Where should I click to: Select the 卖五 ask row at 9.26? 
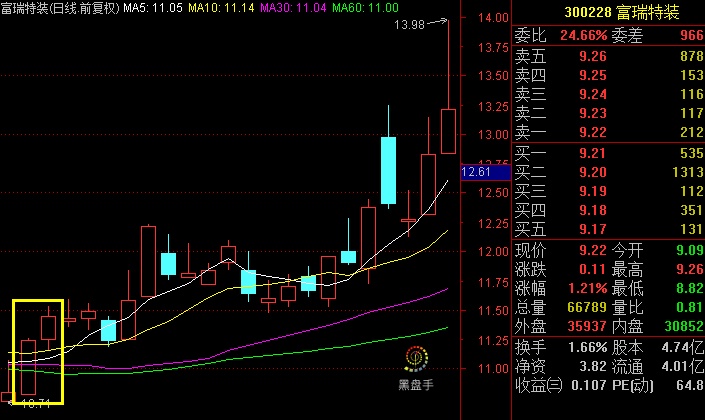609,56
